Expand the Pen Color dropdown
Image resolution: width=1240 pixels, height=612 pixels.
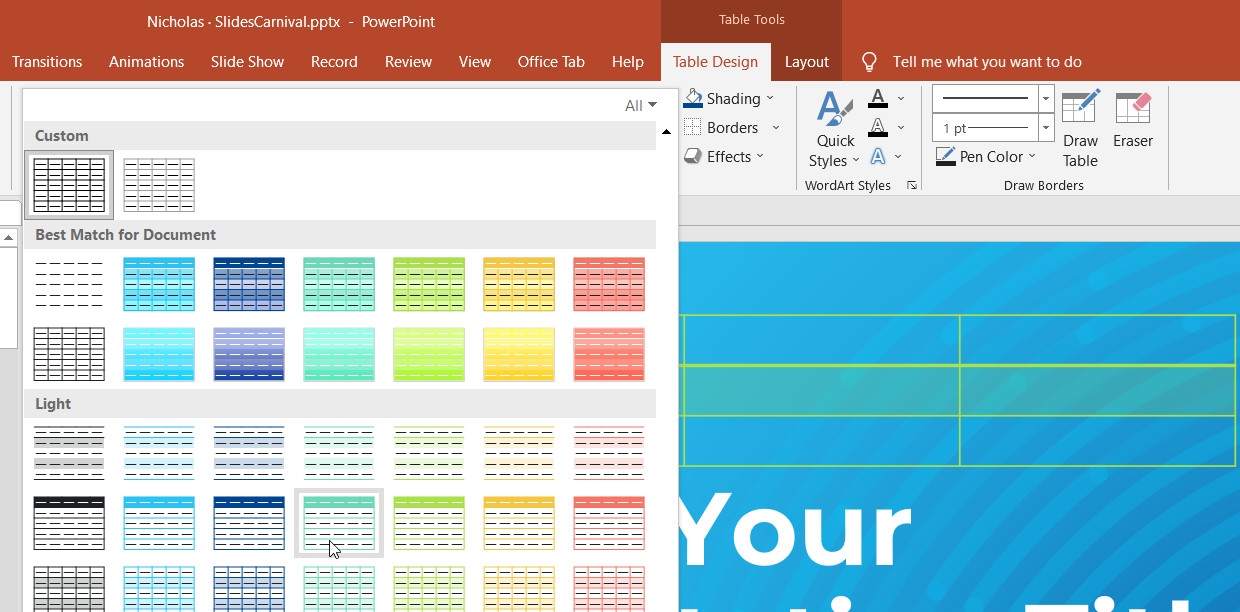pos(1032,156)
